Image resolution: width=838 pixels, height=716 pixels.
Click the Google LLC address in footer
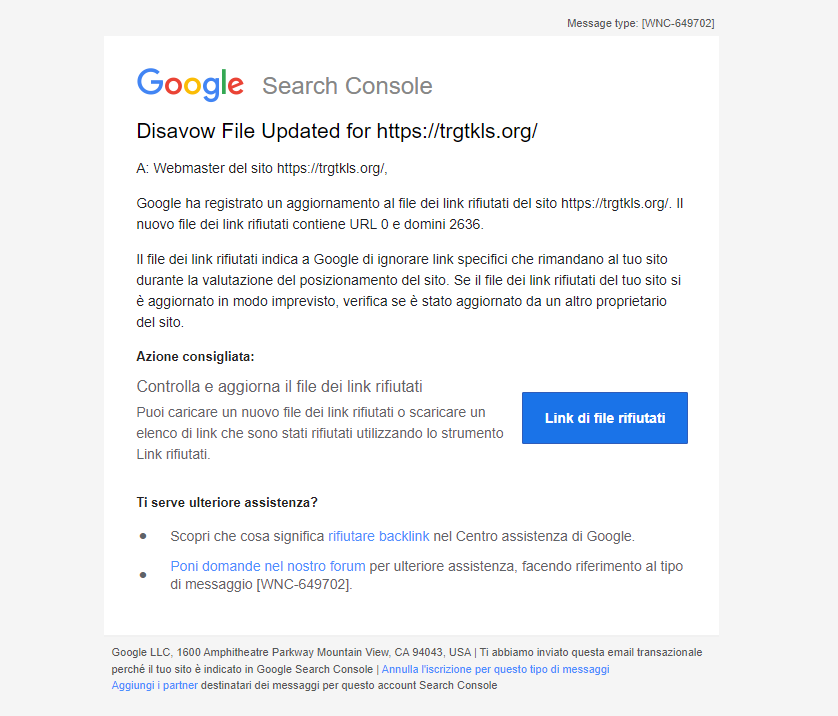(x=291, y=652)
